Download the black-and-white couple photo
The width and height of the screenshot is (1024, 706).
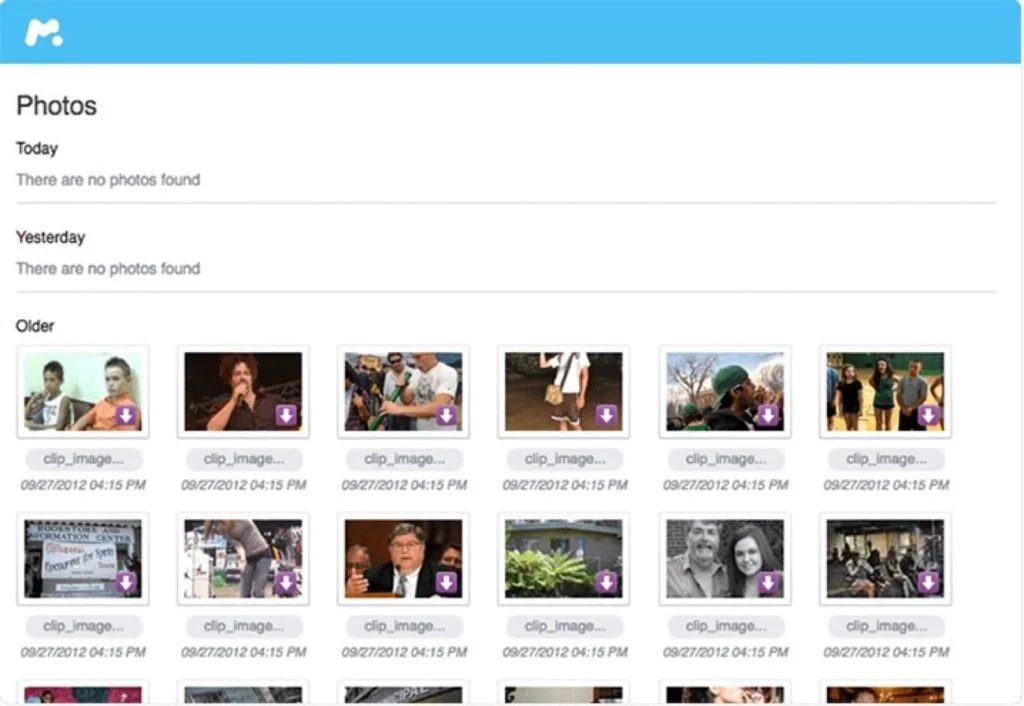[768, 583]
